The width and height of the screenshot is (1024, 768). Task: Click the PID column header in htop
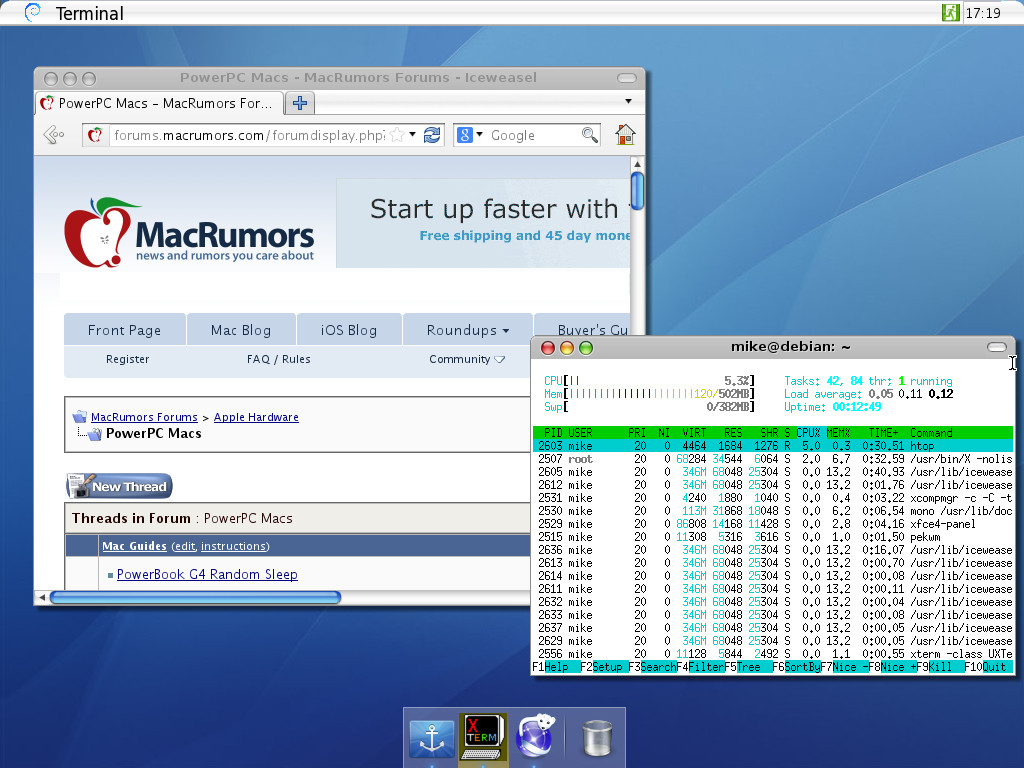553,433
